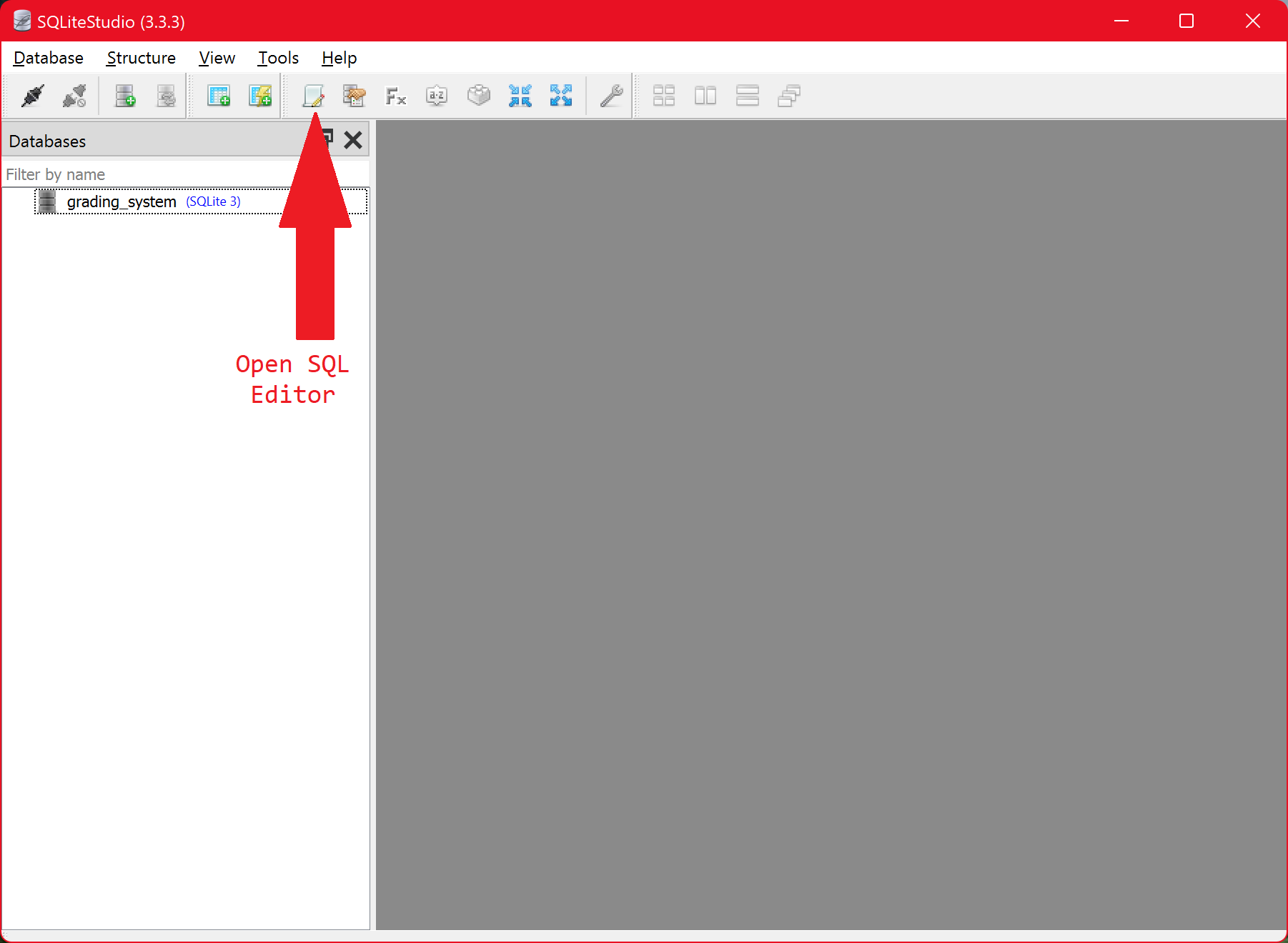Tile windows using grid icon
This screenshot has width=1288, height=943.
coord(664,96)
